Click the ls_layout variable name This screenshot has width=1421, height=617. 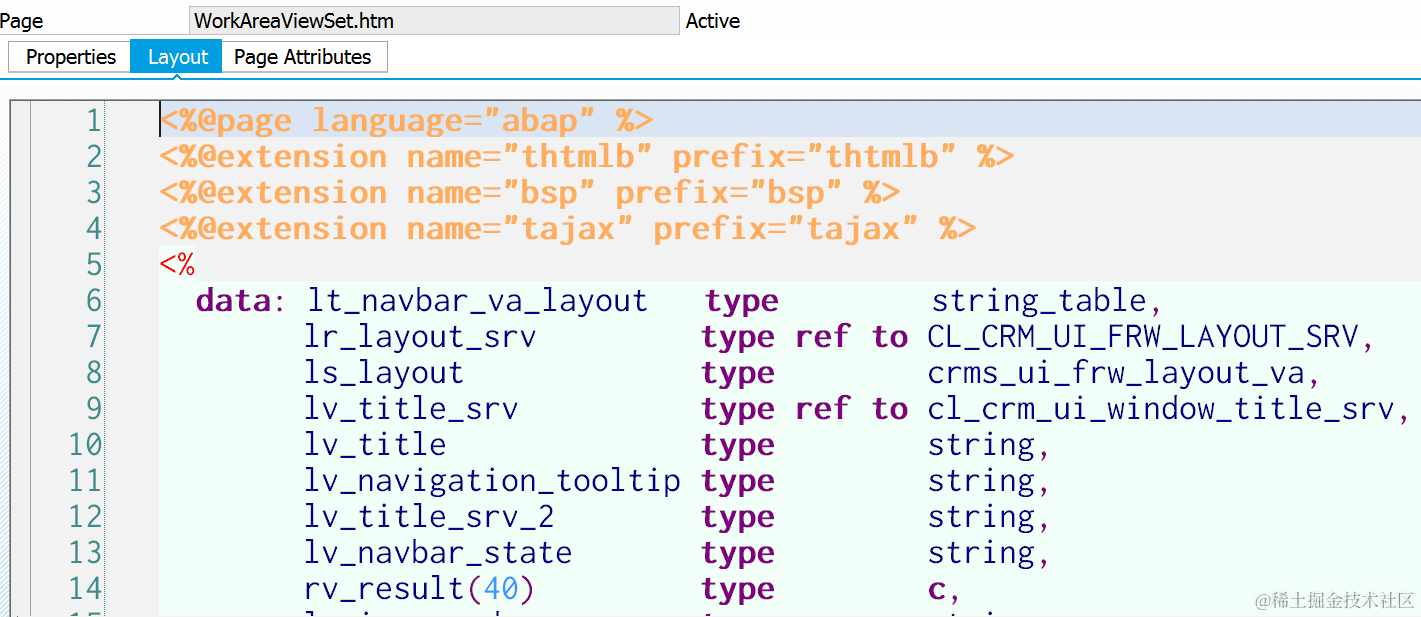click(x=384, y=373)
